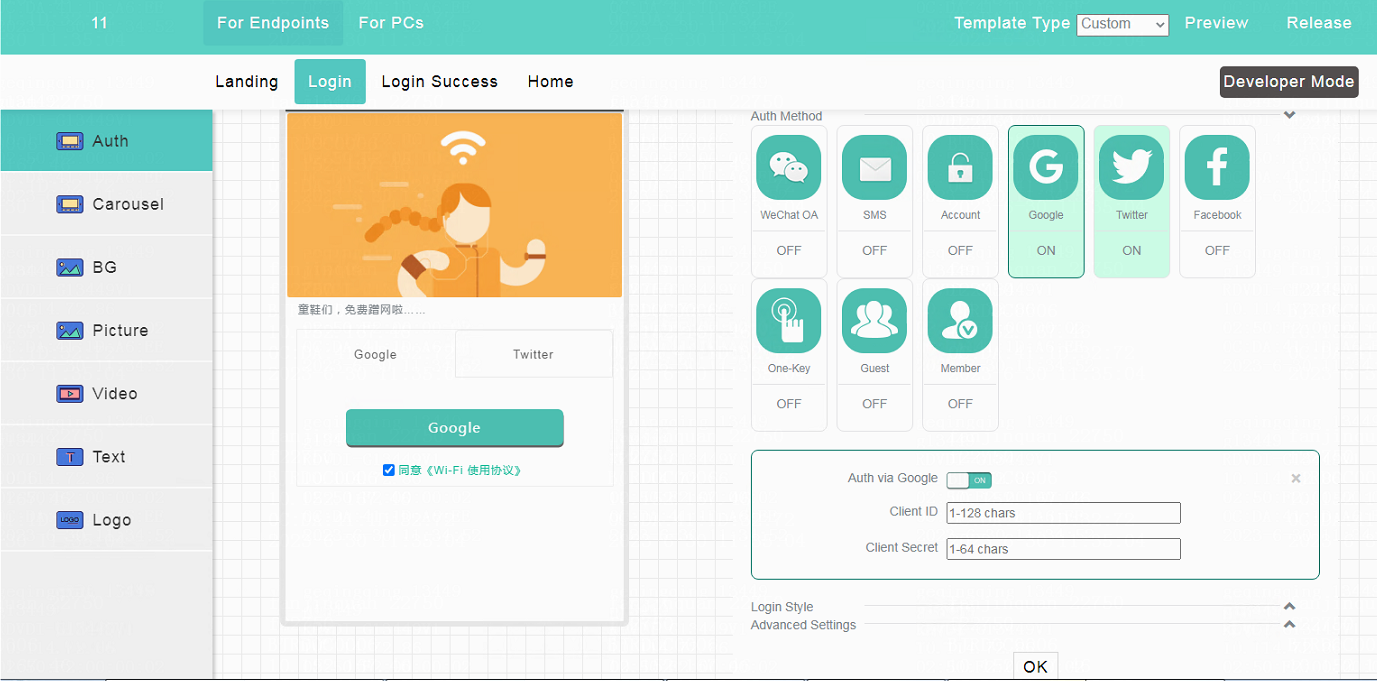Viewport: 1377px width, 681px height.
Task: Open the Template Type dropdown
Action: pos(1123,24)
